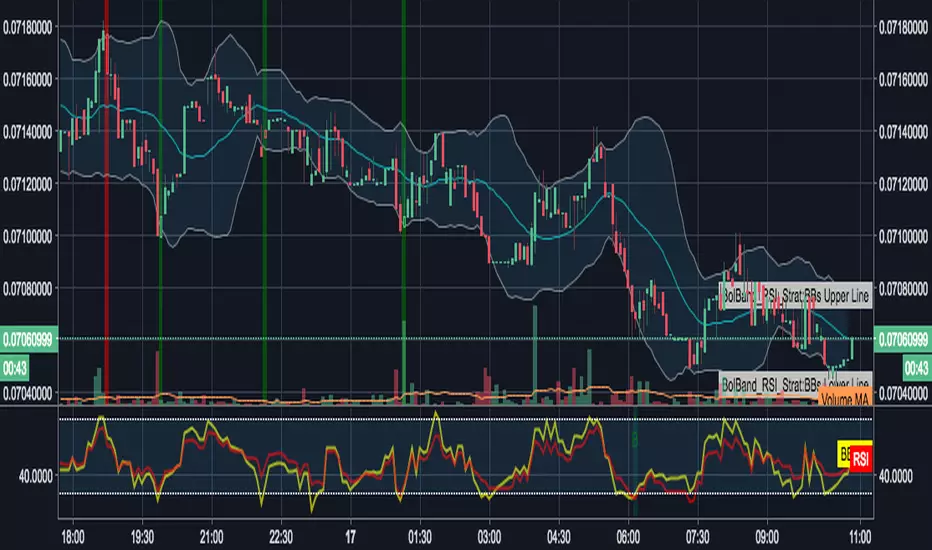Click the red RSI label tag

861,459
